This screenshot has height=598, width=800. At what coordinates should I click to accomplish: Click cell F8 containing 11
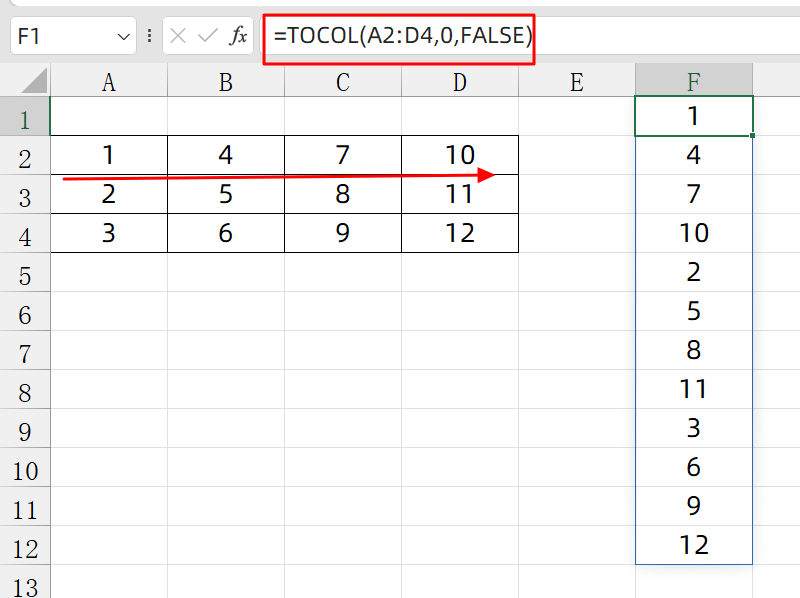pyautogui.click(x=694, y=389)
